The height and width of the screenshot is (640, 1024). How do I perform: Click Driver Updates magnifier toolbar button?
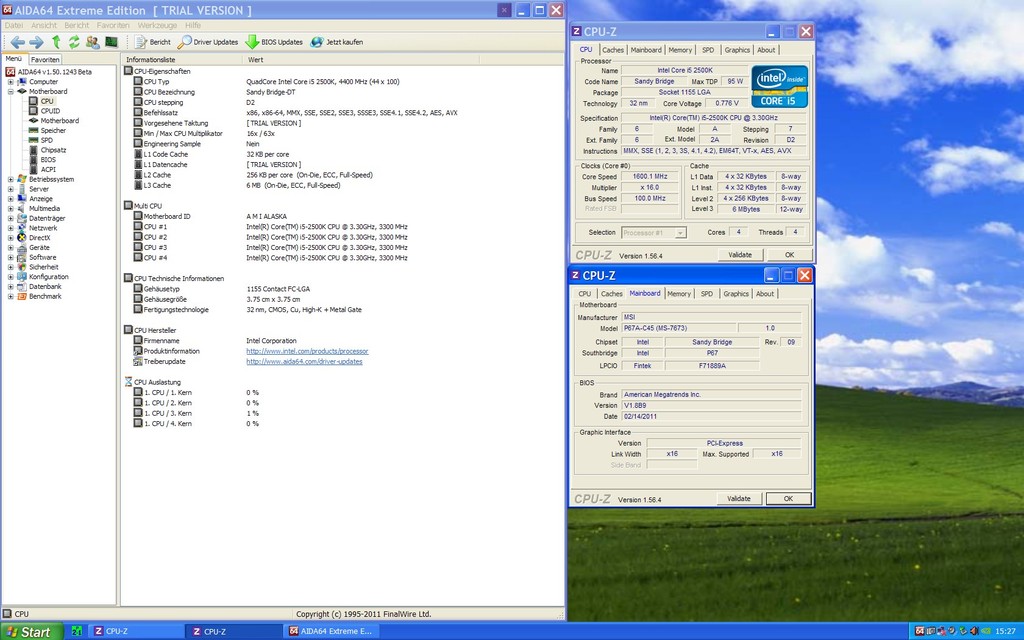click(x=208, y=42)
